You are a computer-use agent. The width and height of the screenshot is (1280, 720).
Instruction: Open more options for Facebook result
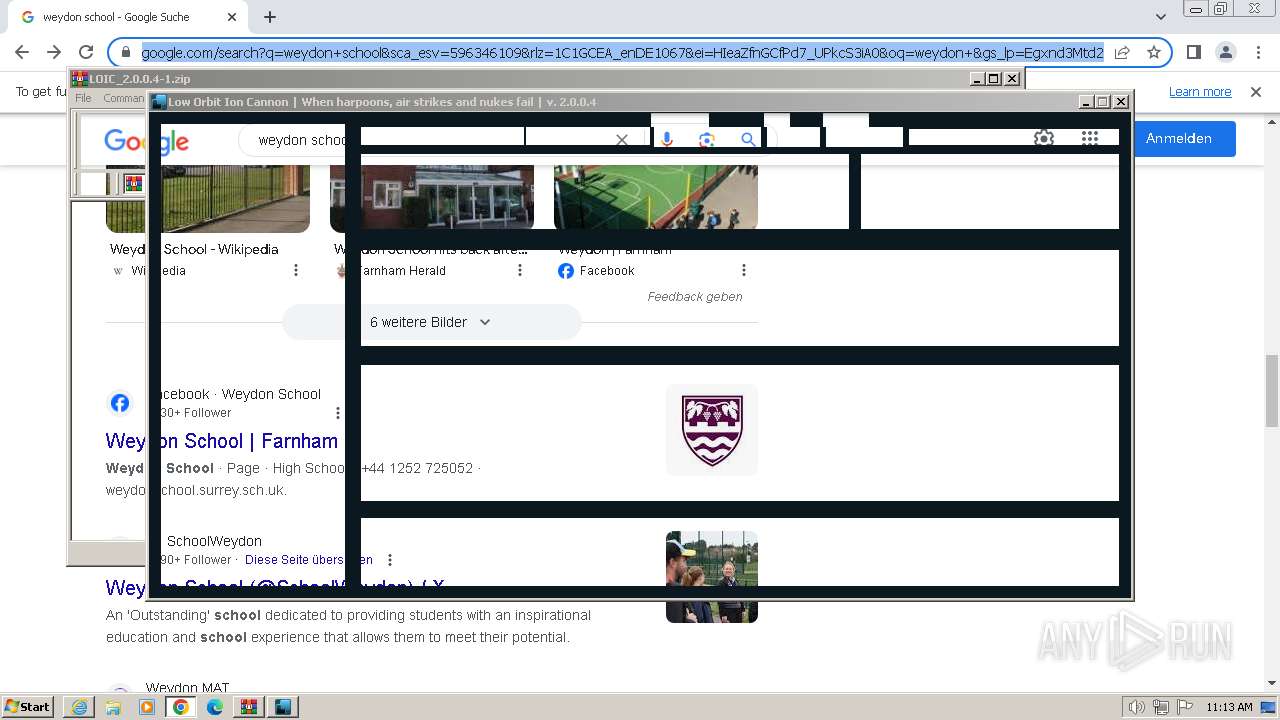point(338,412)
